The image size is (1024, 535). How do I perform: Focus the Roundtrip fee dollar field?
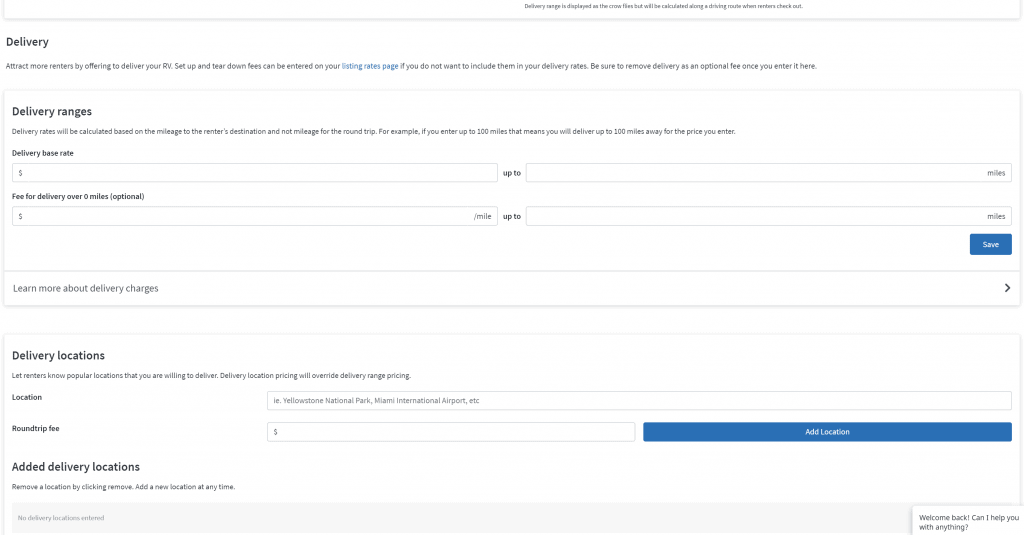tap(451, 432)
